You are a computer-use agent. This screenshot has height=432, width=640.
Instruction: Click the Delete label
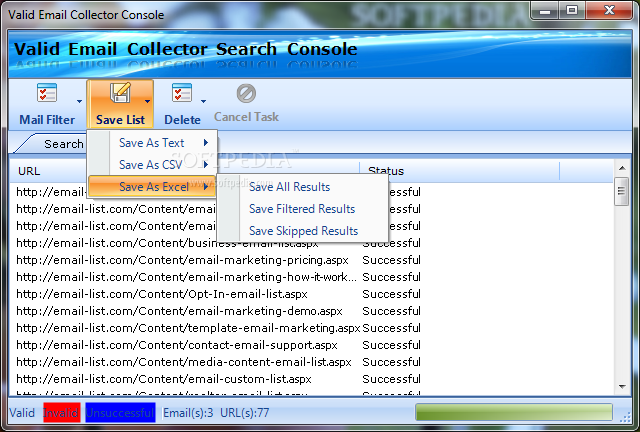click(182, 120)
